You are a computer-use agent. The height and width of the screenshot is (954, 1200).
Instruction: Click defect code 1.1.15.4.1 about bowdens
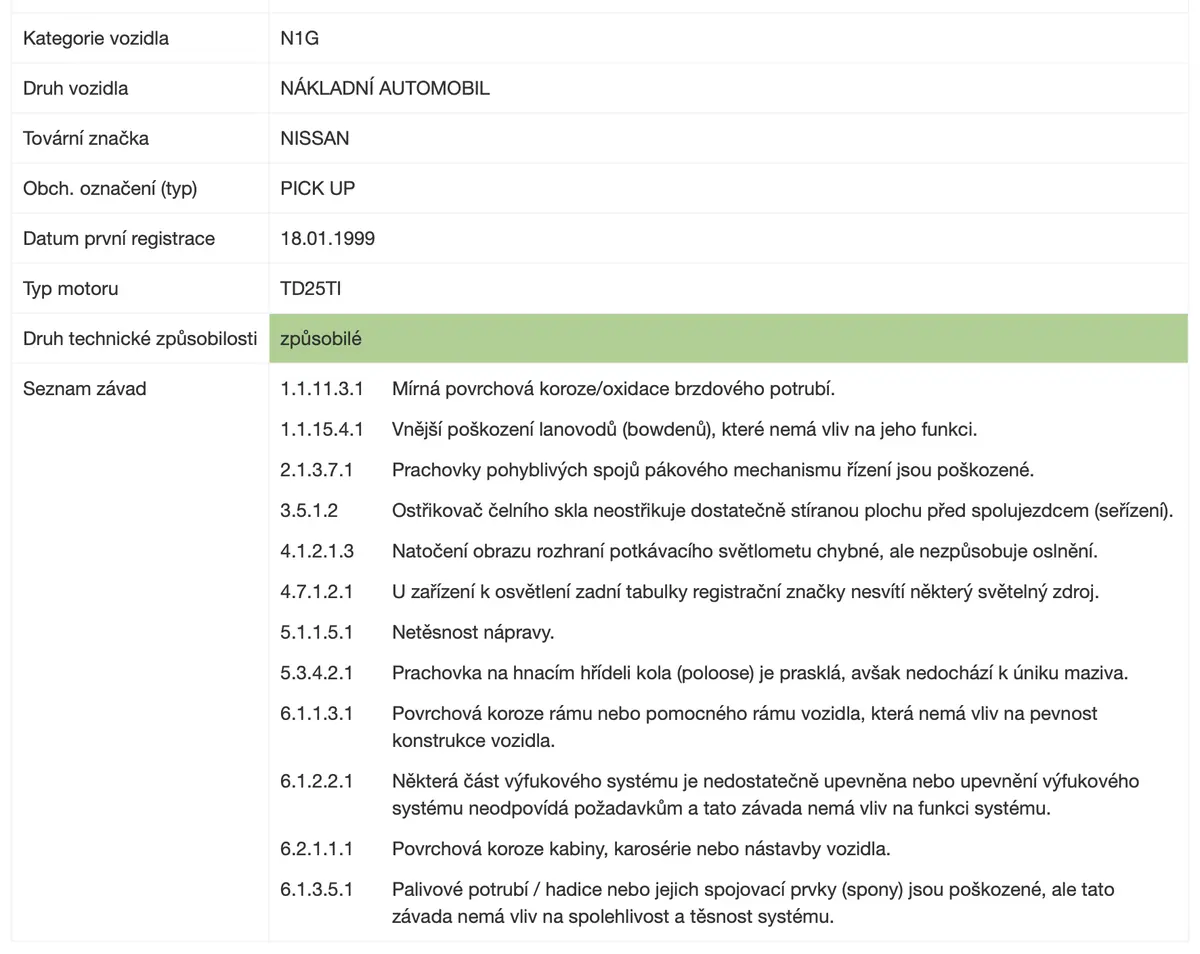point(323,429)
